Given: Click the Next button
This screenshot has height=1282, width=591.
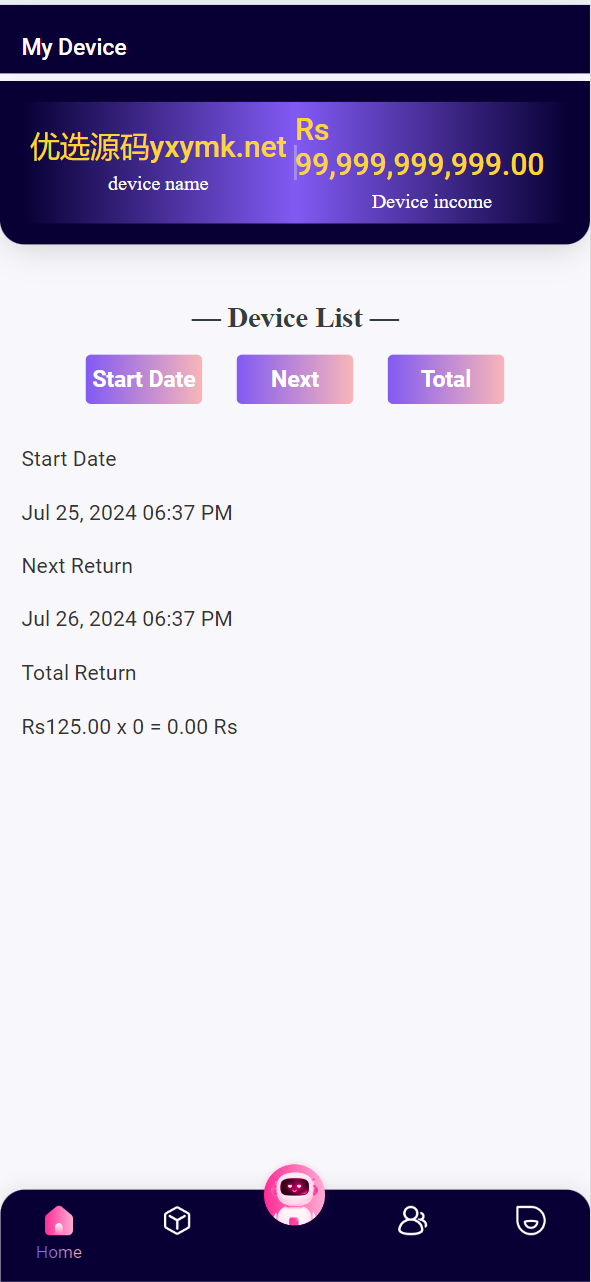Looking at the screenshot, I should pyautogui.click(x=295, y=379).
